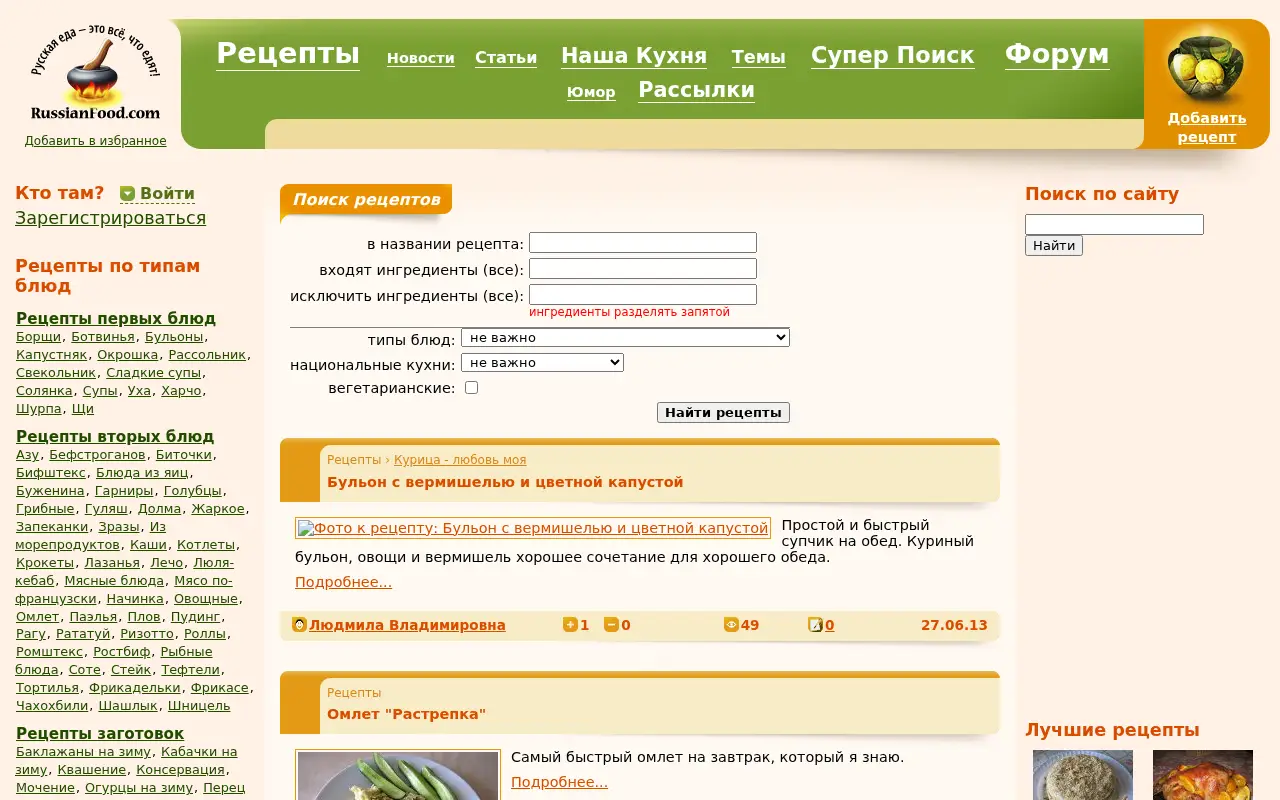Focus the исключить ингредиенты field

[x=643, y=295]
